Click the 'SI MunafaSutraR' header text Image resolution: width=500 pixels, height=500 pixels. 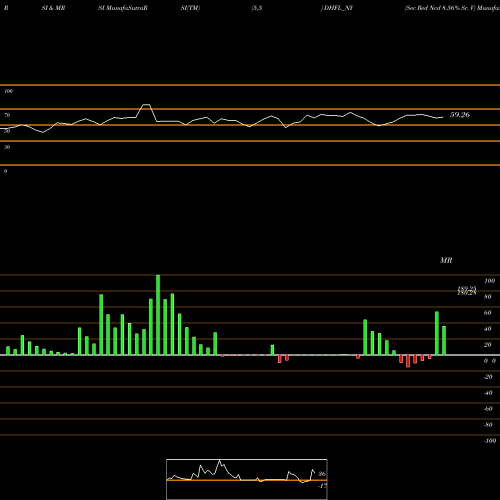click(x=123, y=8)
